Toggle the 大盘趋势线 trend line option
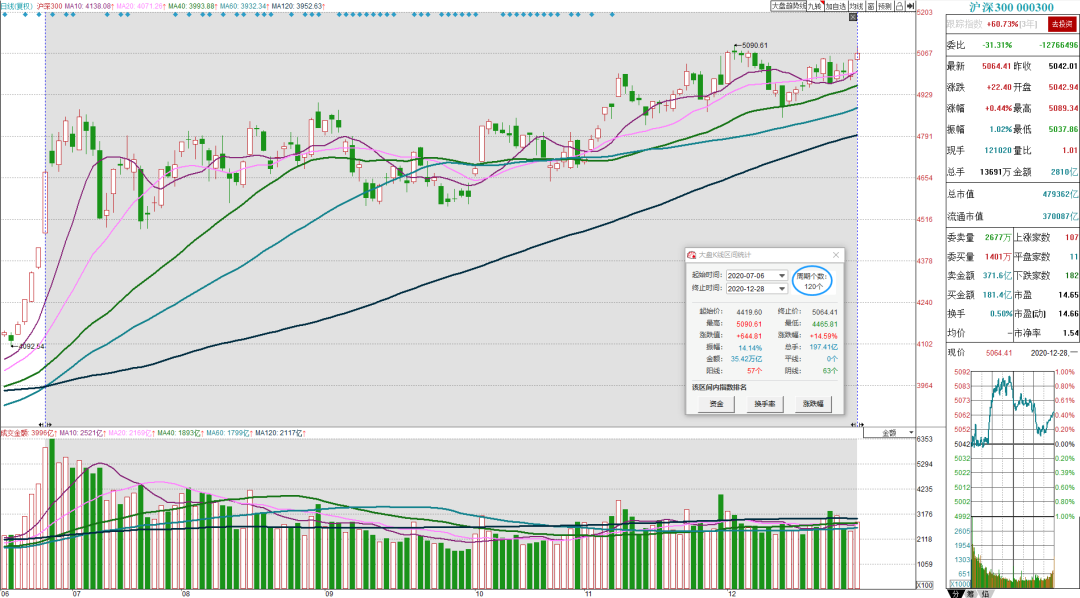1080x598 pixels. tap(788, 6)
